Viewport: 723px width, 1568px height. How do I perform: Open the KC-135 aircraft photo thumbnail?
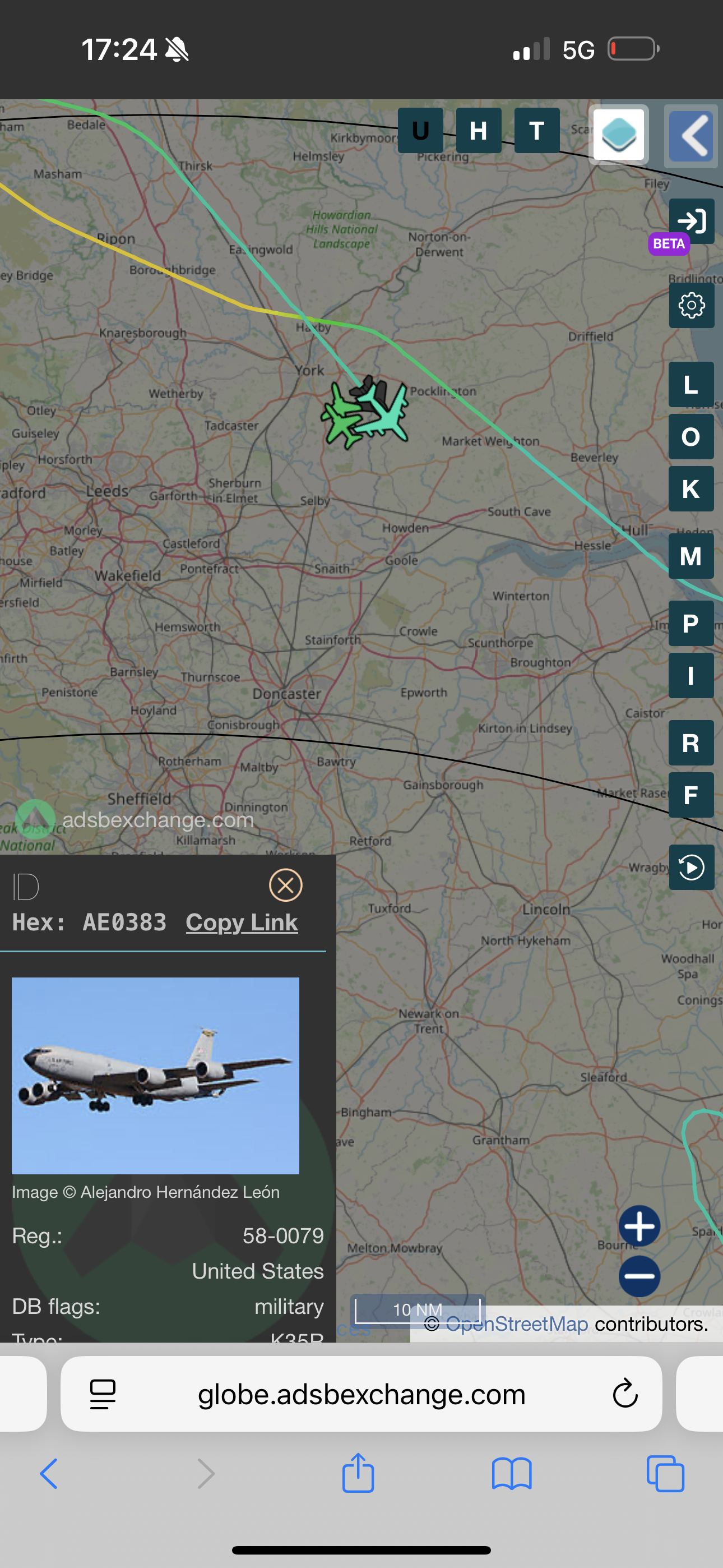(155, 1076)
